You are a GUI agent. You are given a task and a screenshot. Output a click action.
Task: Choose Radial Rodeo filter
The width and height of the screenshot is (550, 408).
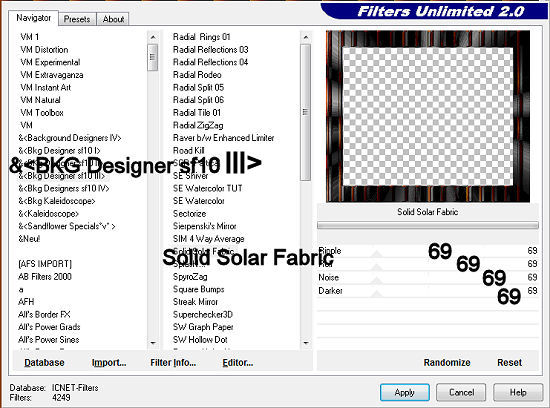tap(197, 75)
